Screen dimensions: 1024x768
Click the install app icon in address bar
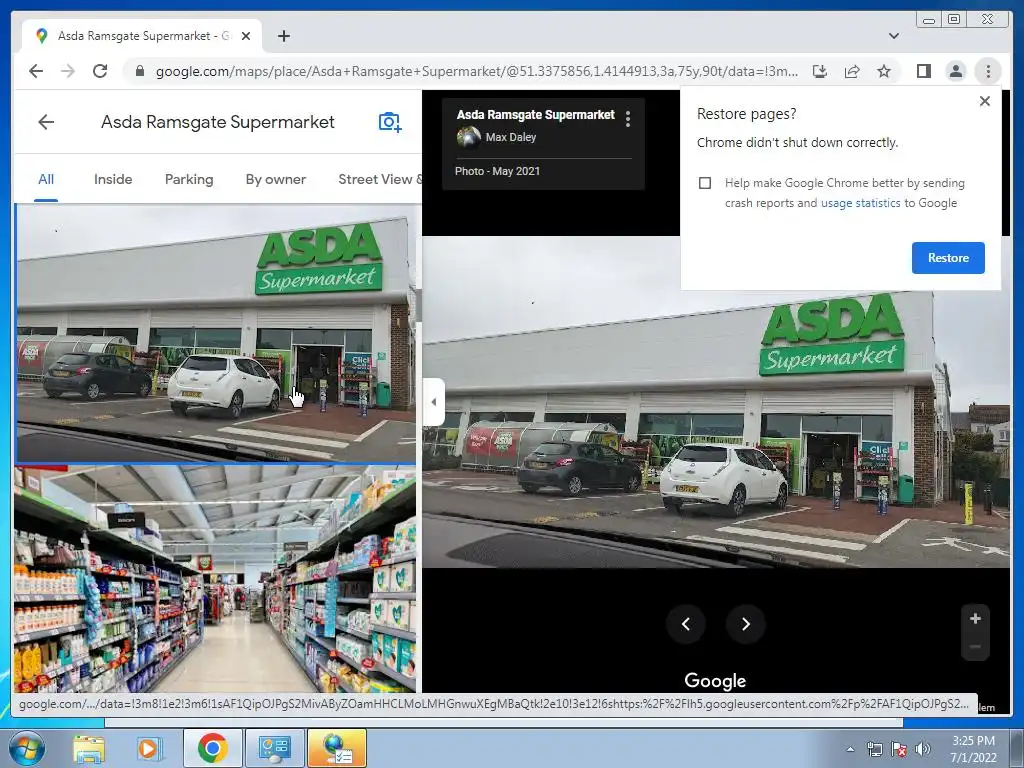[x=820, y=71]
